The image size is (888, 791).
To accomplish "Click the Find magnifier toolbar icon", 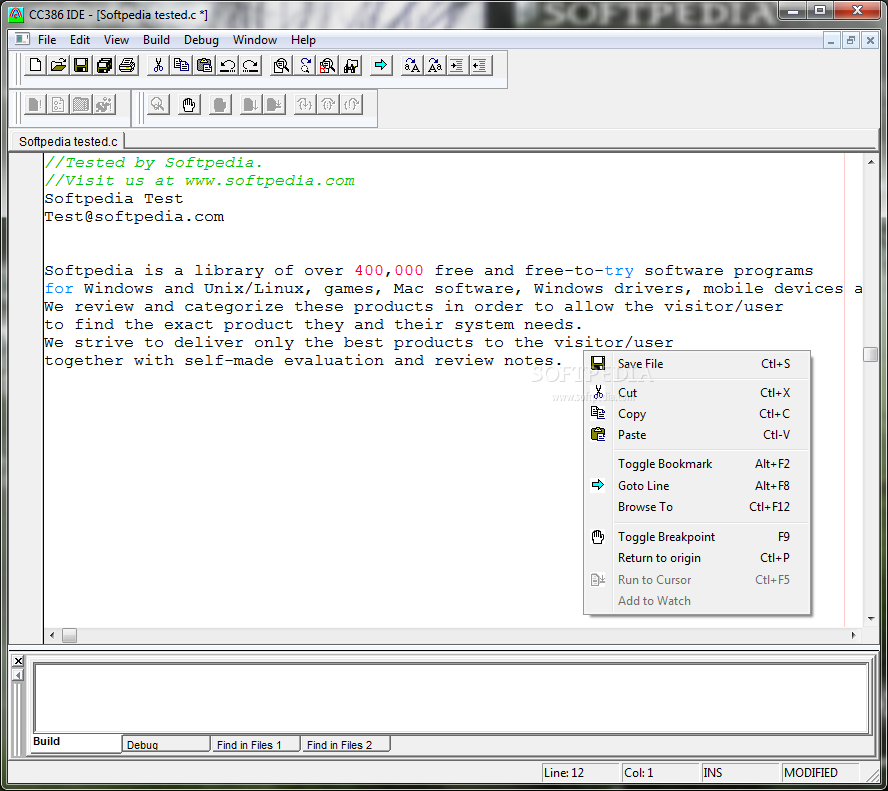I will 281,66.
